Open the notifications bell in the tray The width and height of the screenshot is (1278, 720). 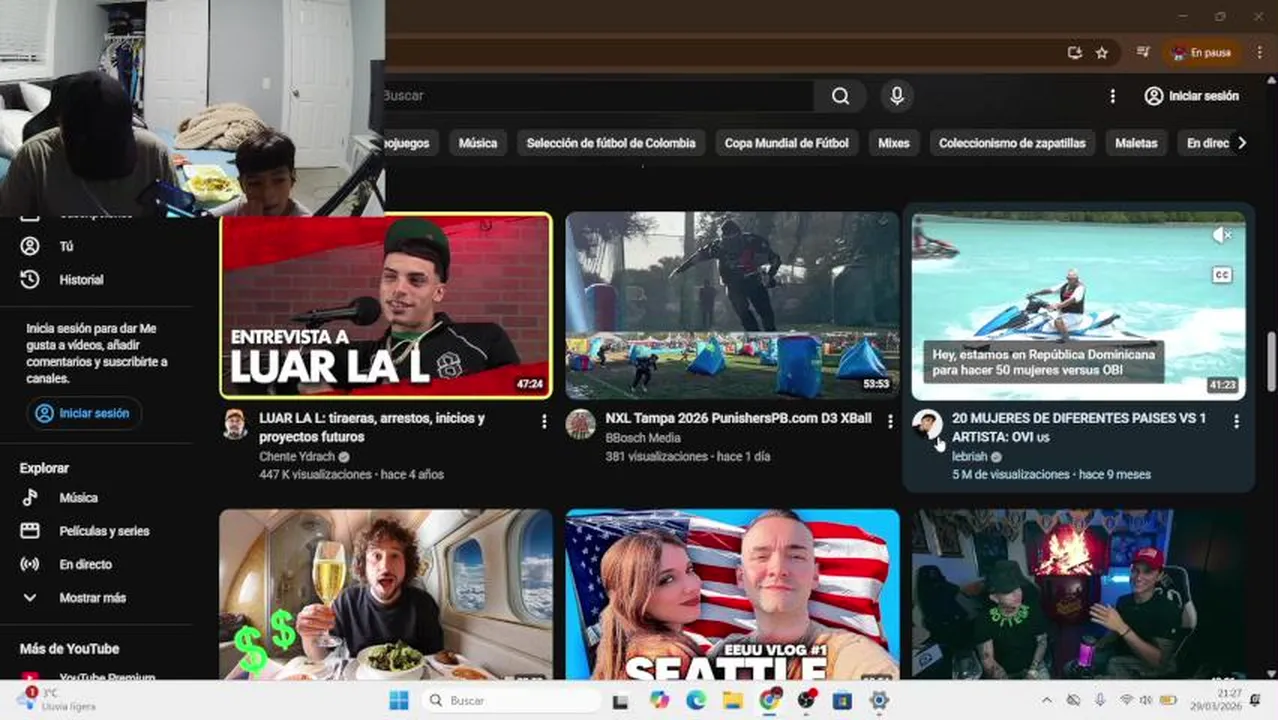tap(1255, 700)
